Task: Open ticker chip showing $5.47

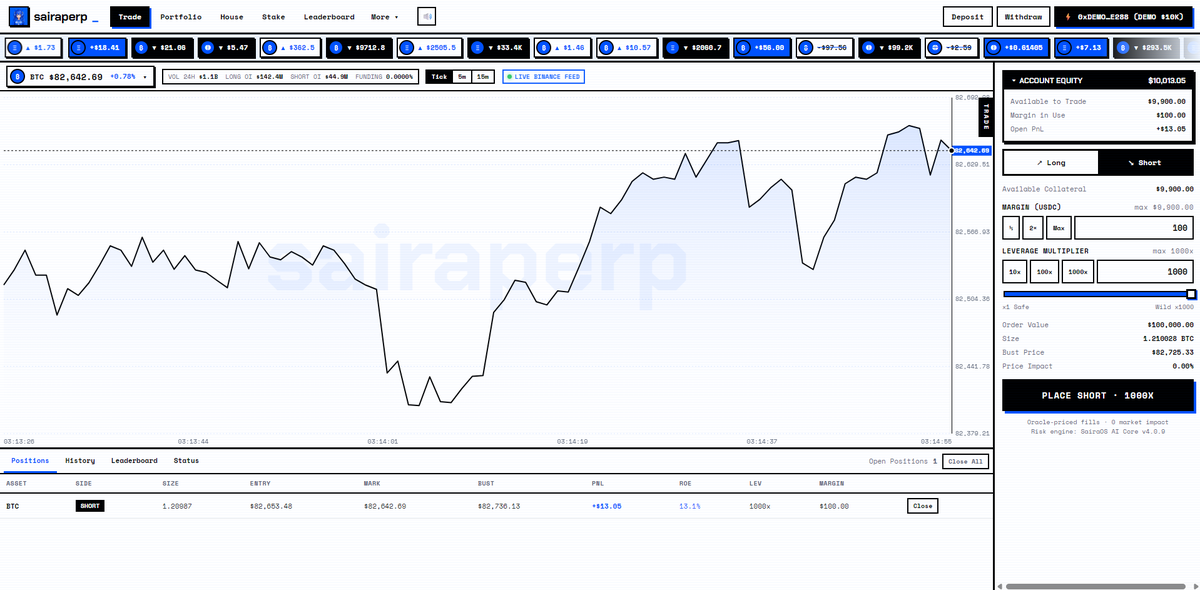Action: click(x=226, y=47)
